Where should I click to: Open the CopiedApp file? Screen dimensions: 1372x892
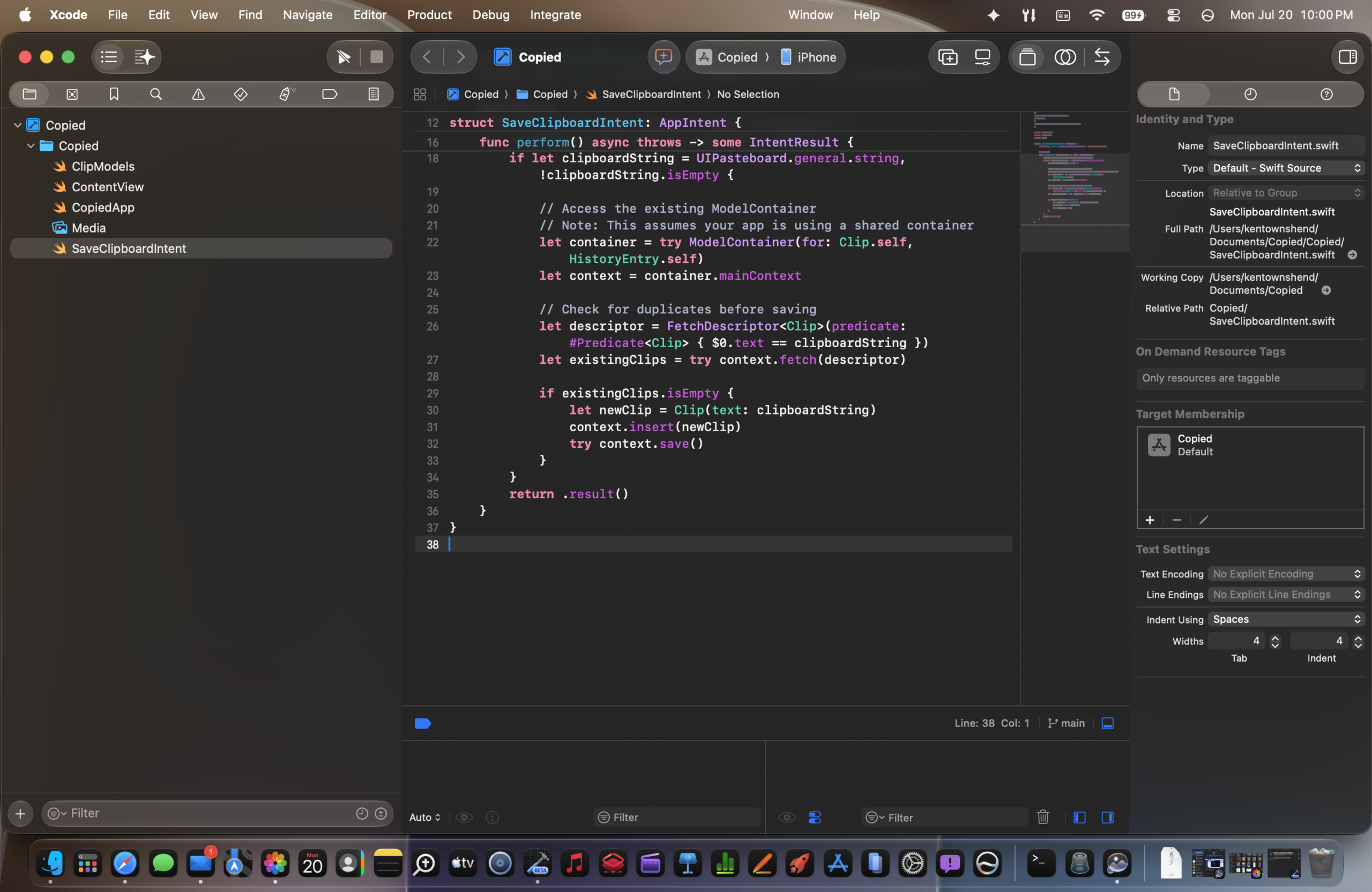click(103, 207)
